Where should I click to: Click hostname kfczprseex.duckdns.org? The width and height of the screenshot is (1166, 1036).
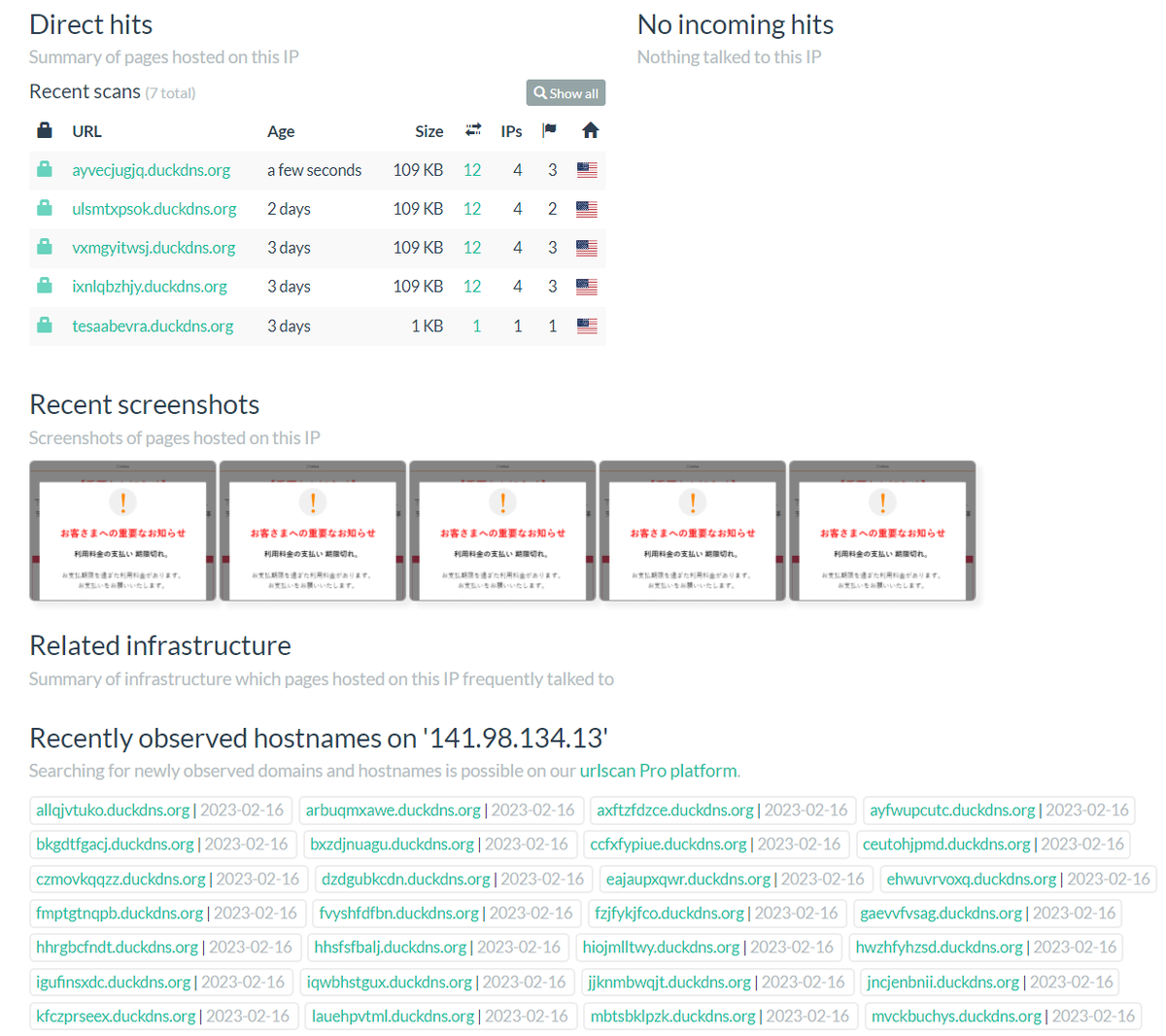116,1017
